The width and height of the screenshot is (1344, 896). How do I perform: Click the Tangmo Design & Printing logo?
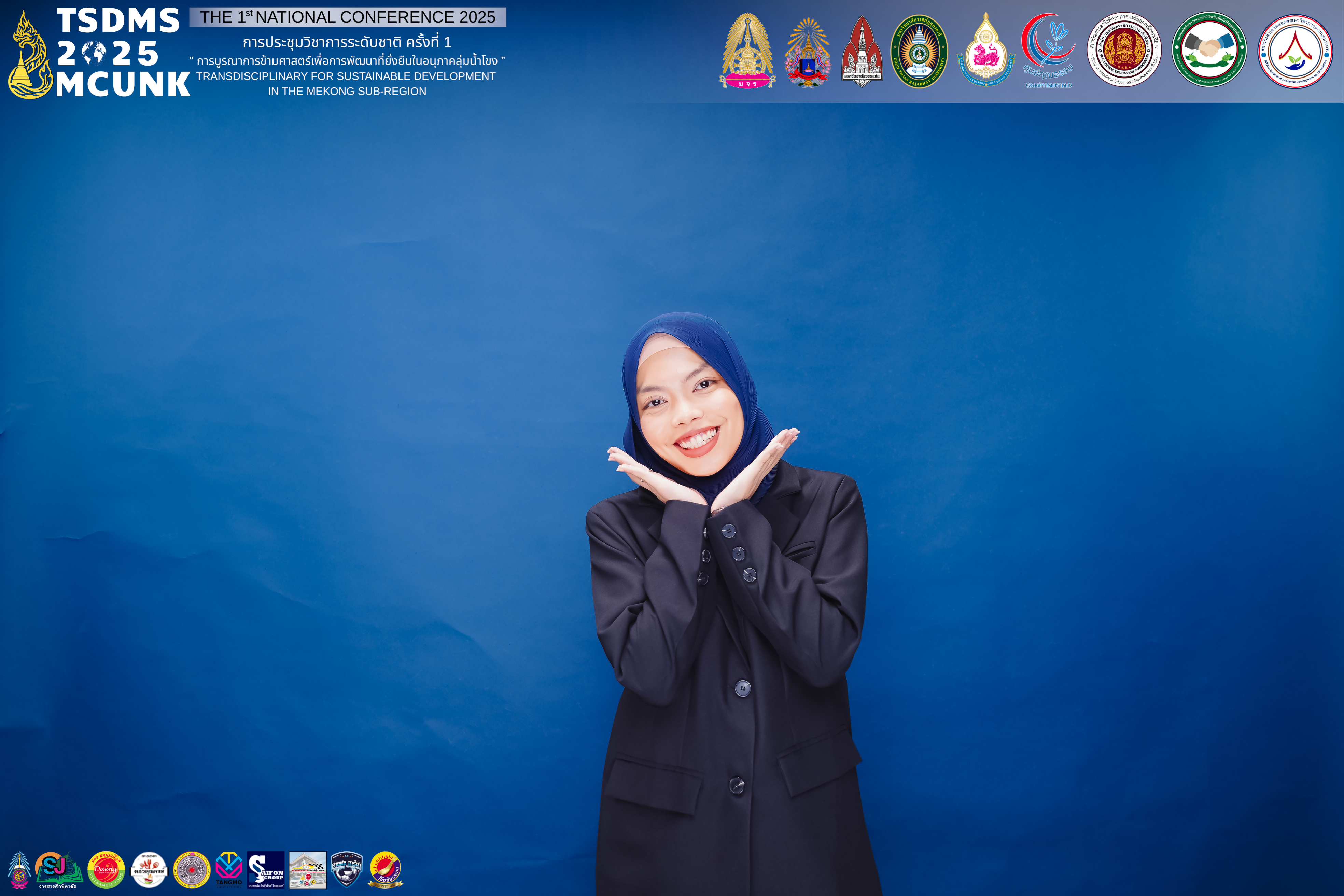click(228, 869)
